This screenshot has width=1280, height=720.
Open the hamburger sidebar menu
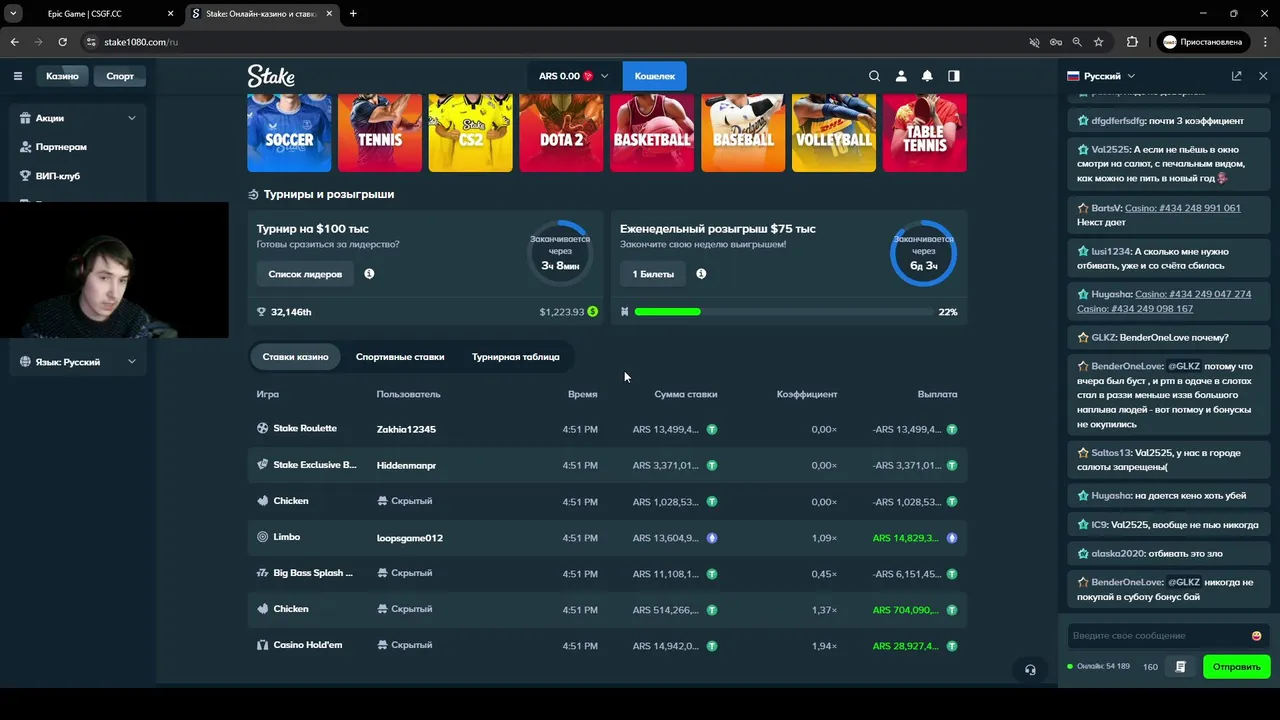[18, 76]
